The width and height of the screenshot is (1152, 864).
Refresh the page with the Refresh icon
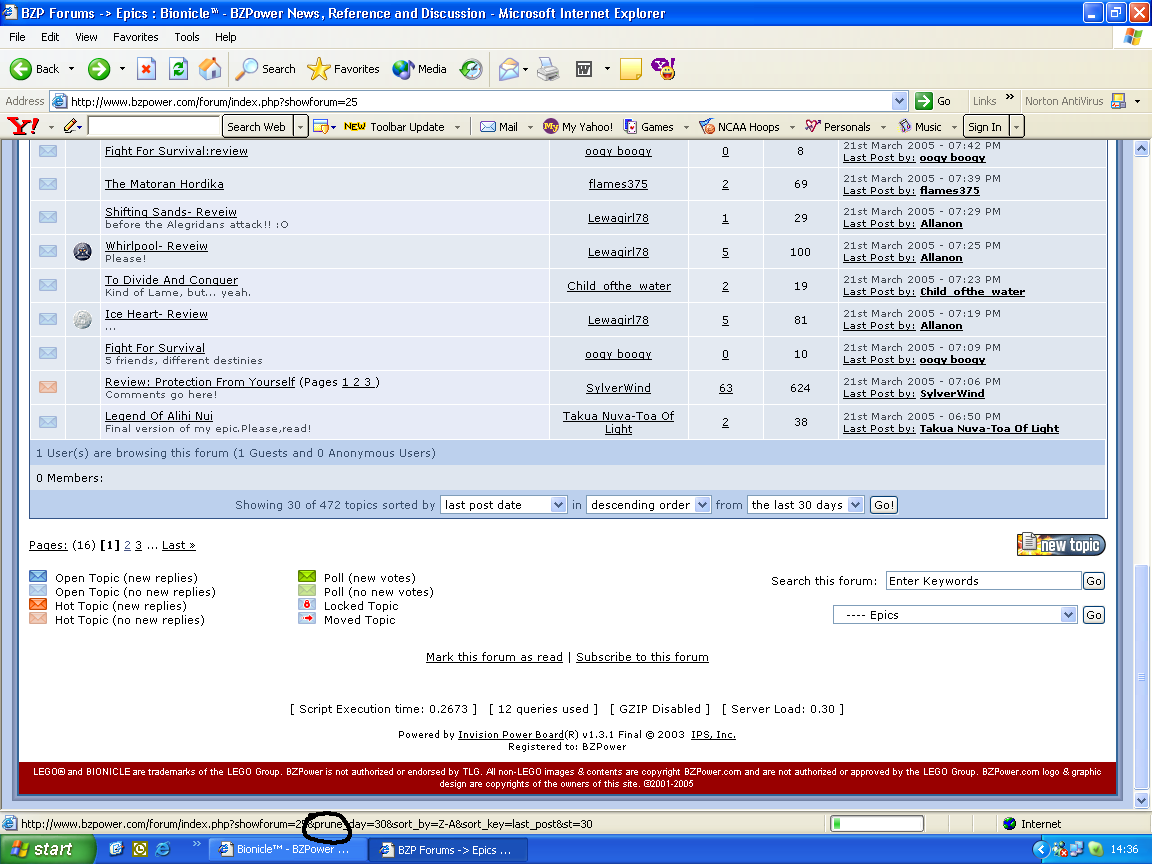point(178,69)
